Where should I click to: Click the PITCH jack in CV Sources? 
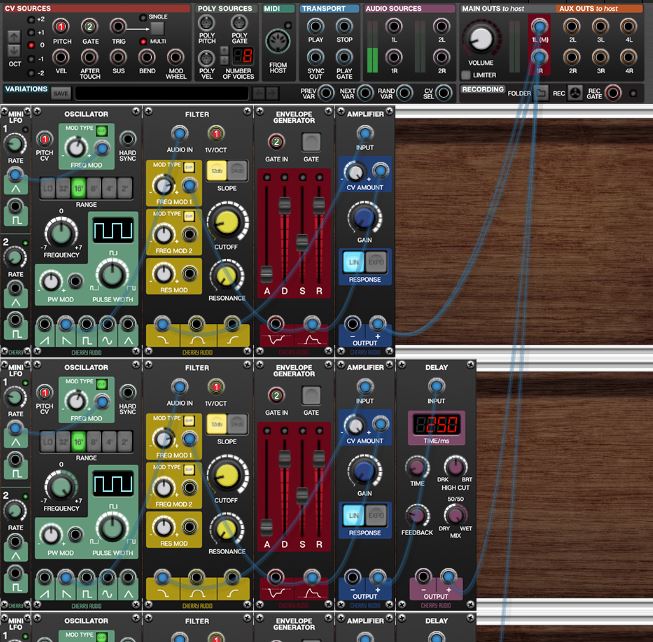[x=61, y=27]
